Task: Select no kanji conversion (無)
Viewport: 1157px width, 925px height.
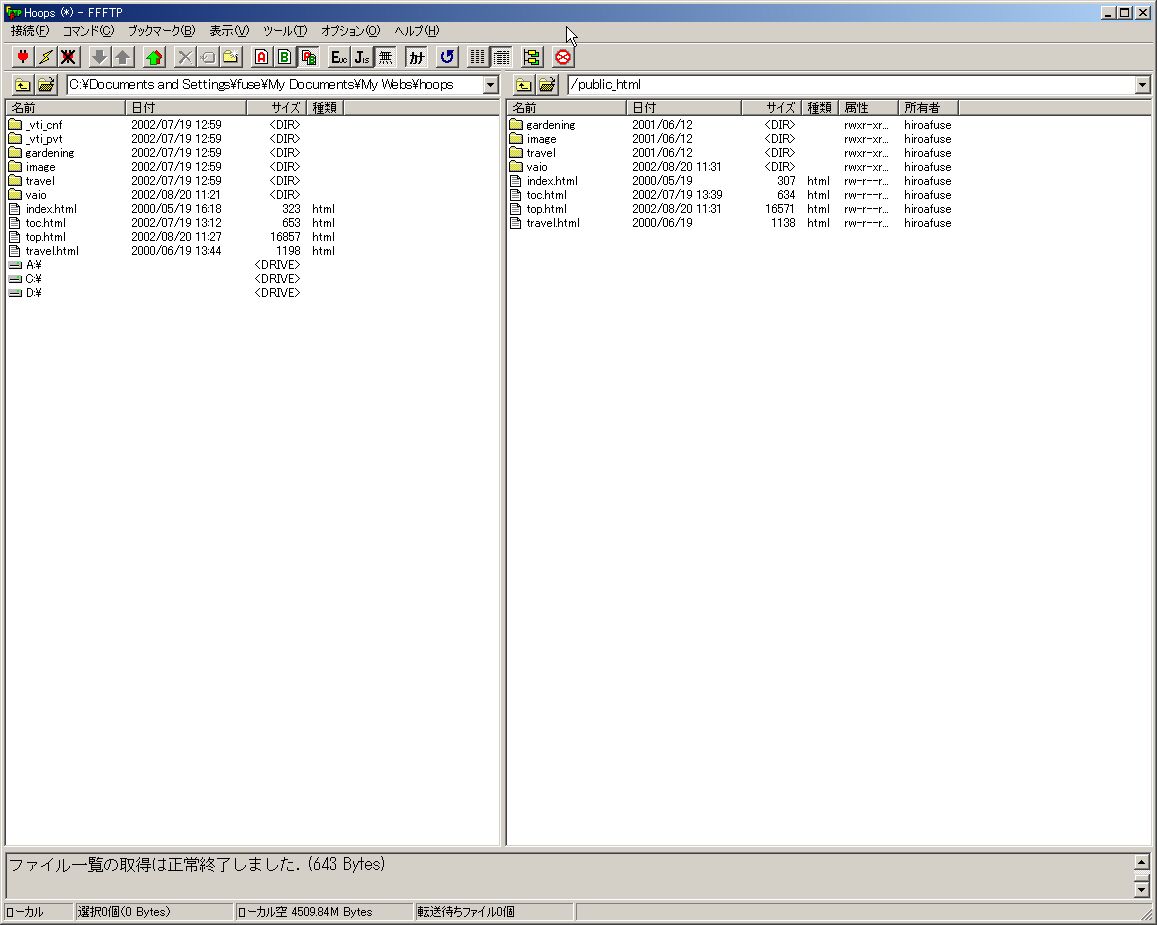Action: click(385, 57)
